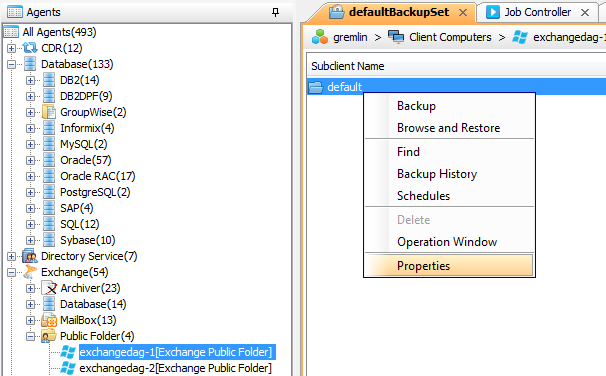
Task: Pin the Agents panel with pushpin icon
Action: (x=275, y=12)
